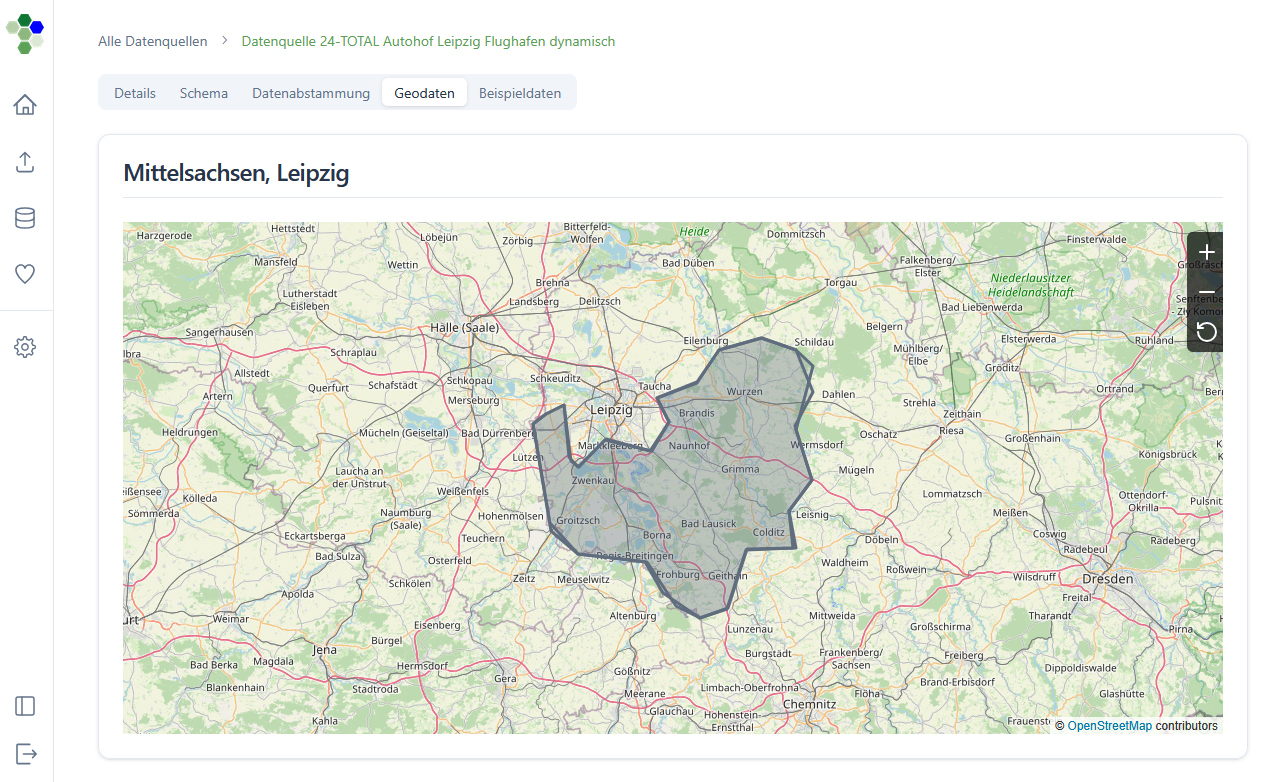Screen dimensions: 1281x782
Task: Open favorites heart icon
Action: pyautogui.click(x=25, y=274)
